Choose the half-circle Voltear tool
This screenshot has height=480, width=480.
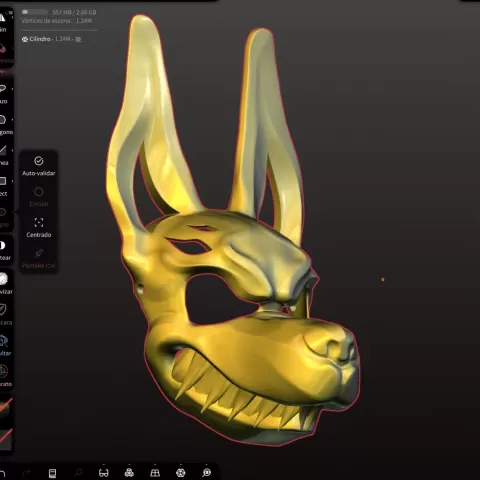4,250
